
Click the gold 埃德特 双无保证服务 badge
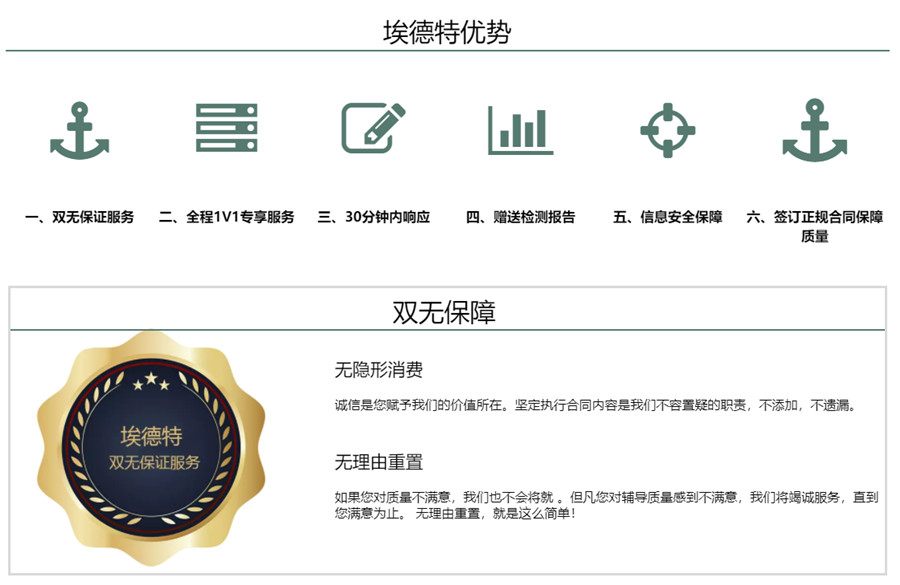151,448
